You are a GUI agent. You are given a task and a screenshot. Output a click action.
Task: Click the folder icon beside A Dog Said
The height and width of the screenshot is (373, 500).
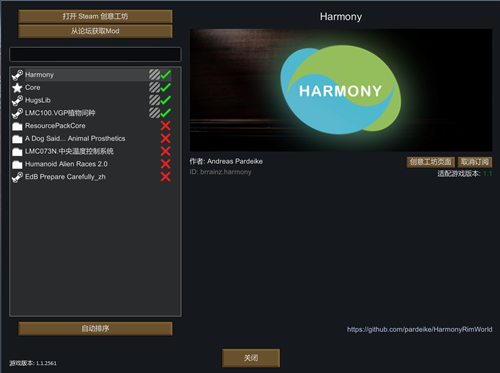[x=17, y=139]
